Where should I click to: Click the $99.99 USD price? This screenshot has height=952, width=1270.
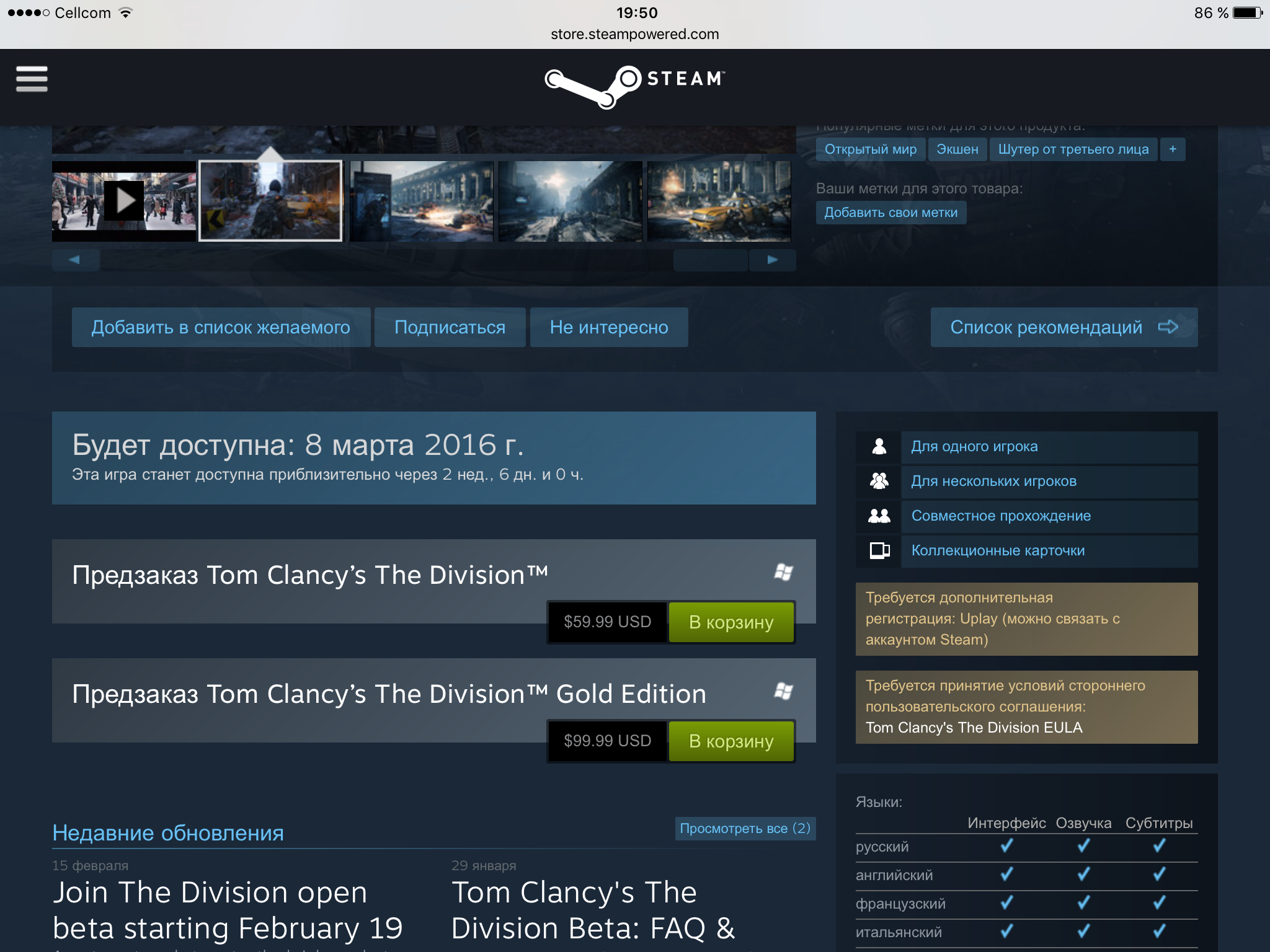607,741
